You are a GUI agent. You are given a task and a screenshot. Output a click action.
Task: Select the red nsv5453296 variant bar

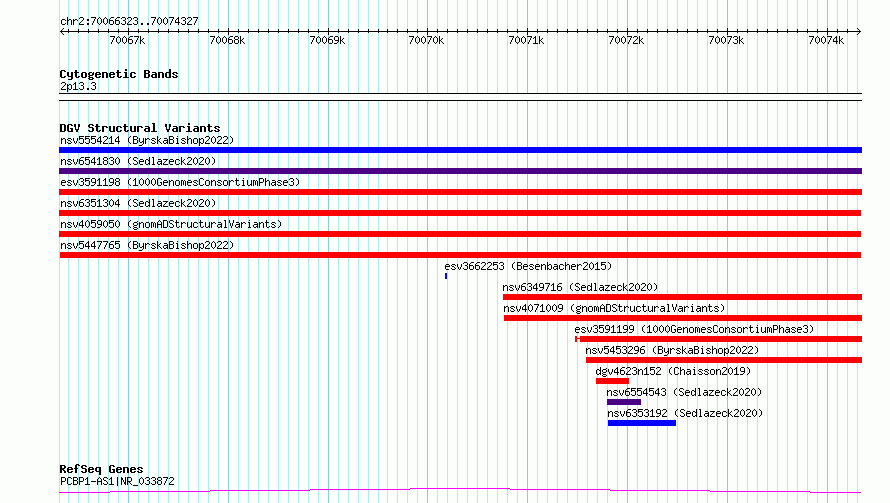click(724, 360)
